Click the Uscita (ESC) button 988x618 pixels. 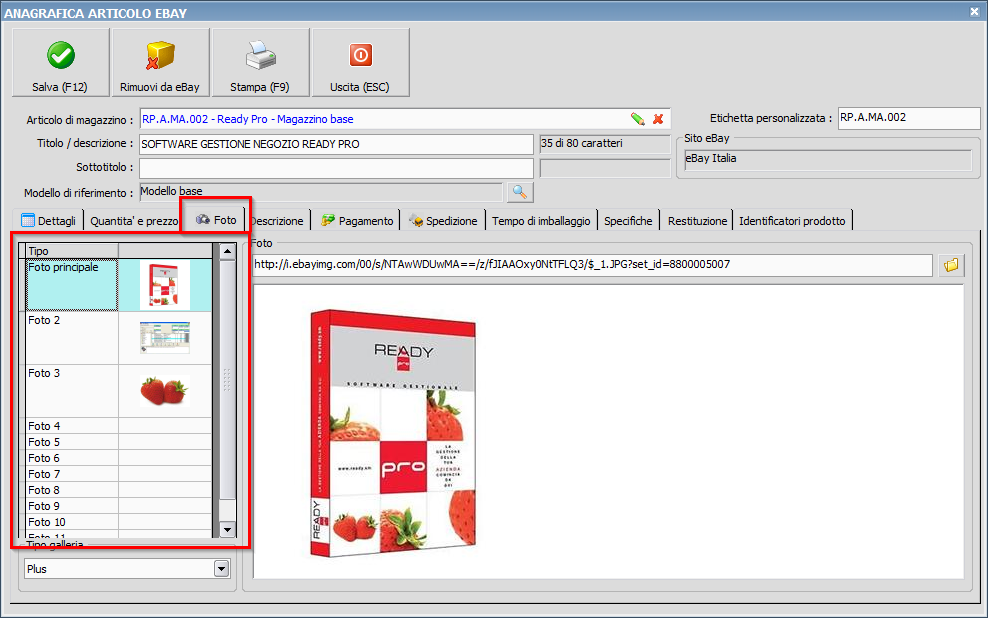360,62
